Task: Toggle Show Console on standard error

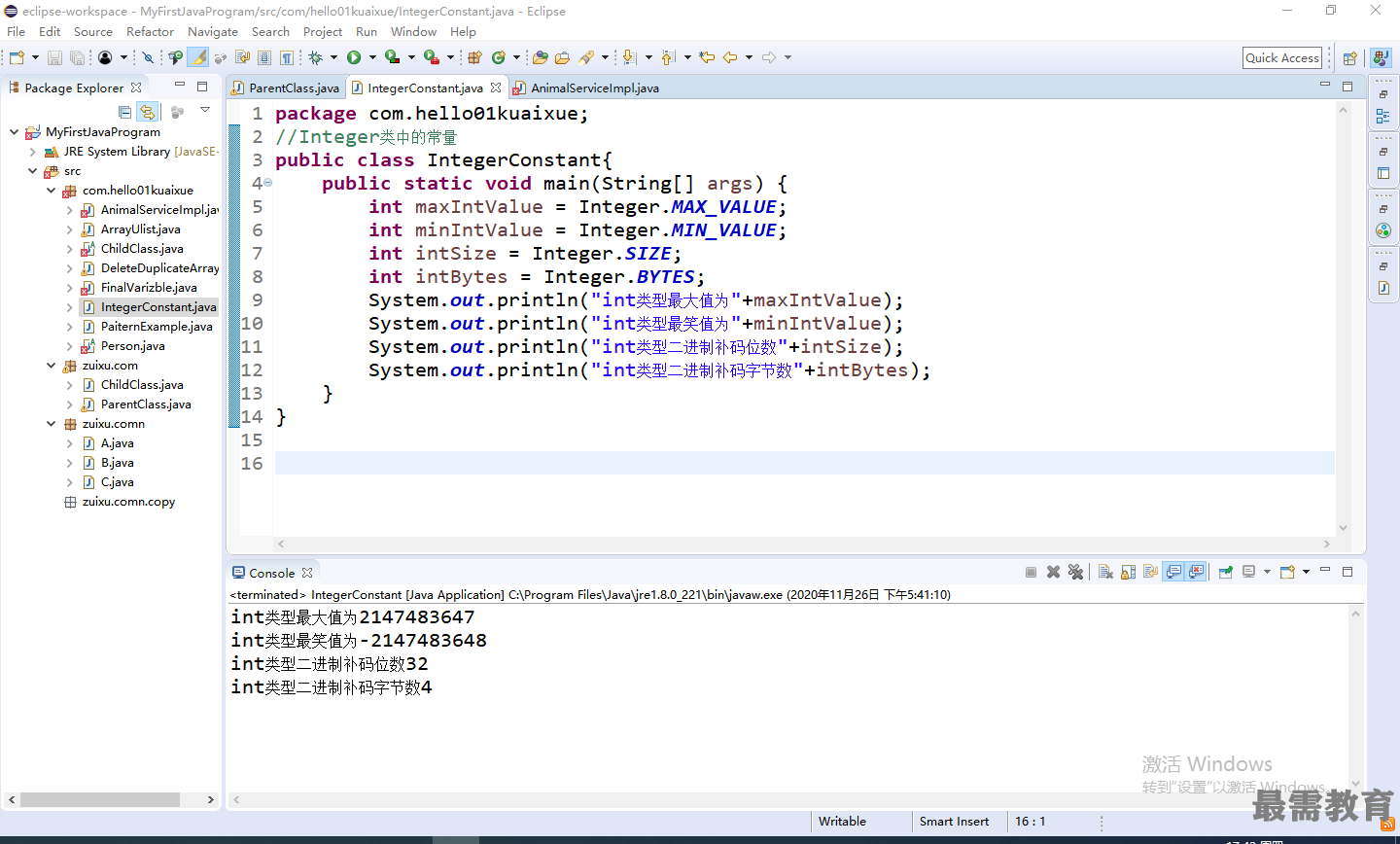Action: (x=1196, y=572)
